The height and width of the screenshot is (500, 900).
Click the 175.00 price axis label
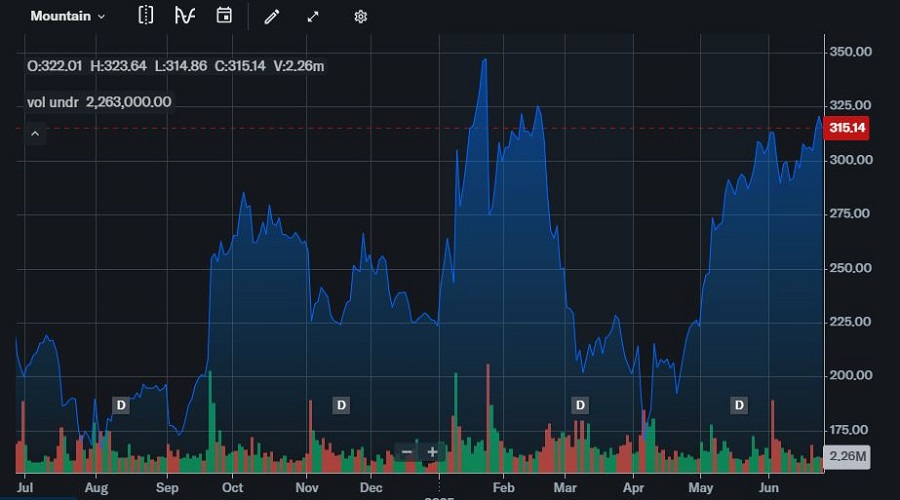pyautogui.click(x=850, y=430)
